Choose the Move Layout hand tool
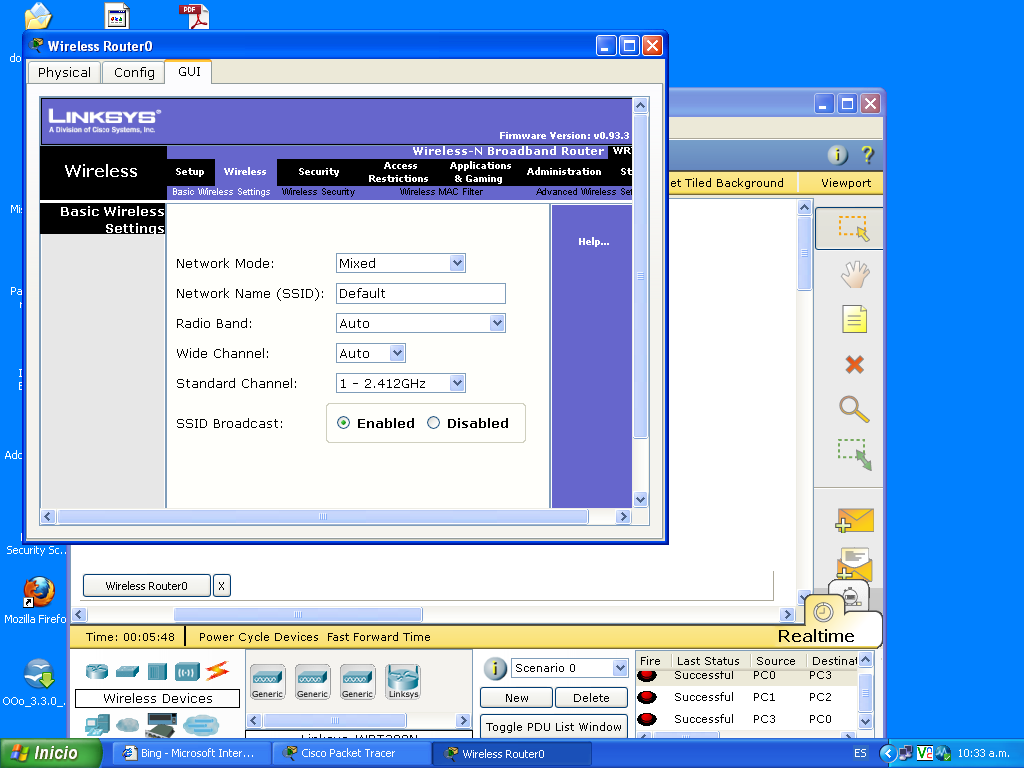 854,274
